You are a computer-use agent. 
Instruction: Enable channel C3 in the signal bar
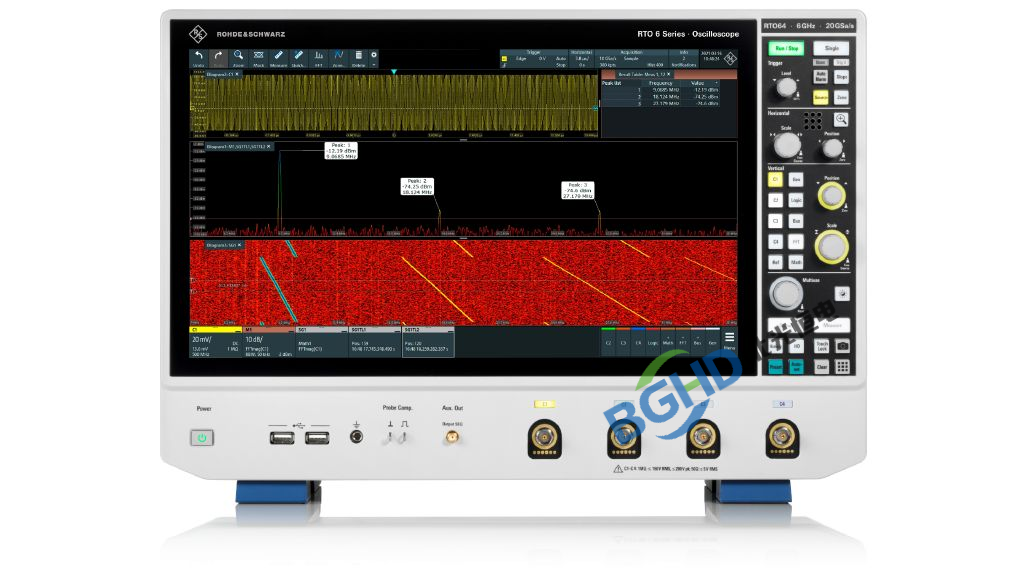click(623, 342)
